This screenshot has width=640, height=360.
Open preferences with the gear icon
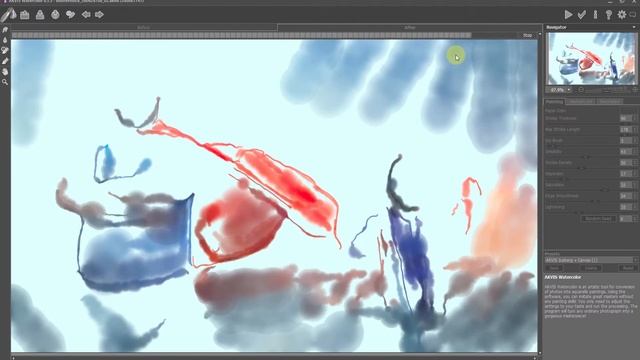pos(622,15)
